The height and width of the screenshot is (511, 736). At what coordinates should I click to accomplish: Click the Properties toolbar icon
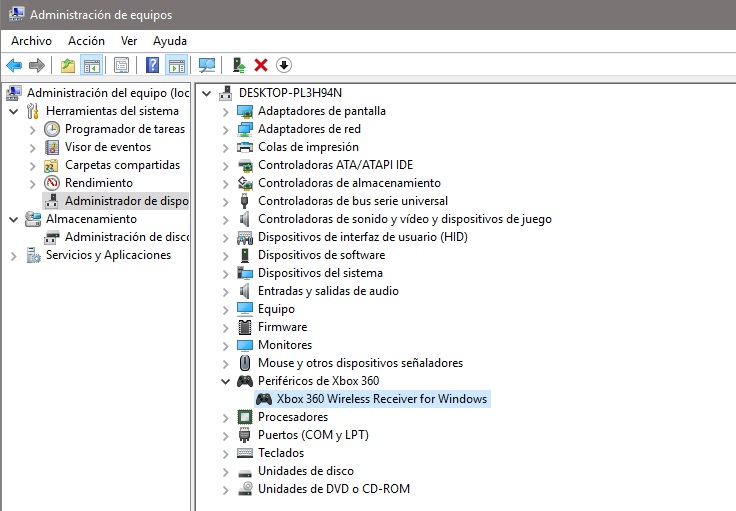pyautogui.click(x=121, y=65)
